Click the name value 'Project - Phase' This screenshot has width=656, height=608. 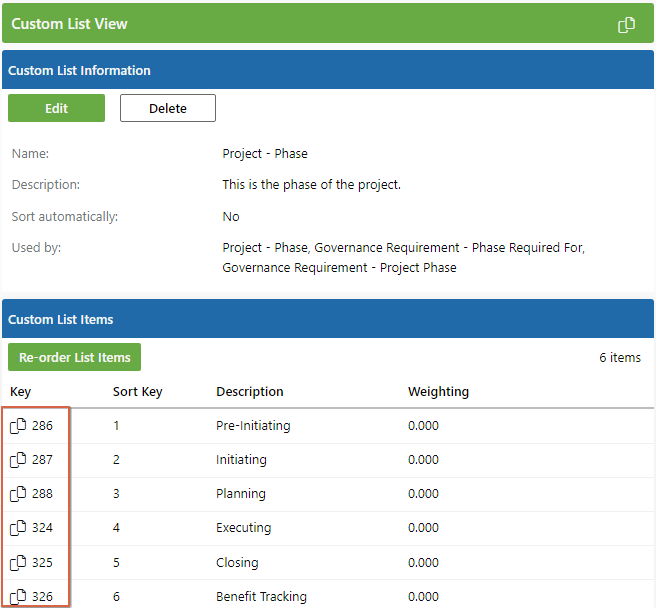click(x=265, y=154)
